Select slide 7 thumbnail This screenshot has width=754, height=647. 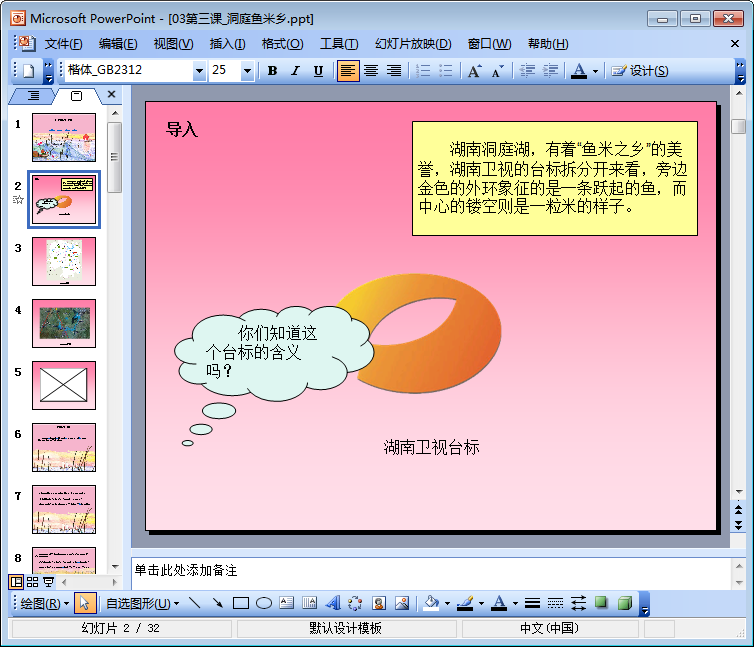point(64,509)
